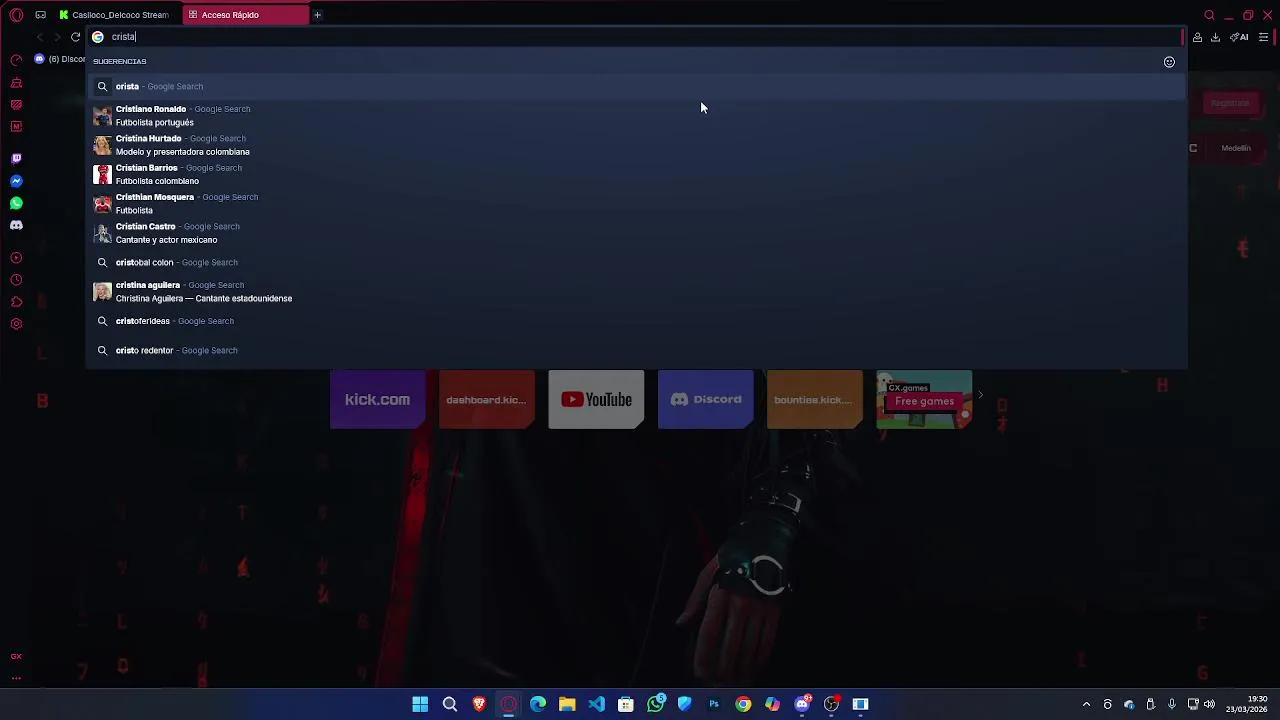
Task: Open the Opera GX main menu logo
Action: (x=16, y=15)
